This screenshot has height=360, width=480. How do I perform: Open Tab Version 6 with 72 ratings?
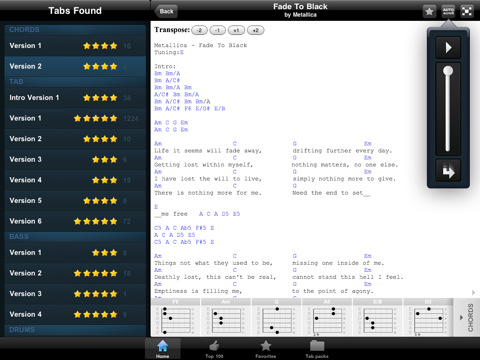[x=75, y=221]
